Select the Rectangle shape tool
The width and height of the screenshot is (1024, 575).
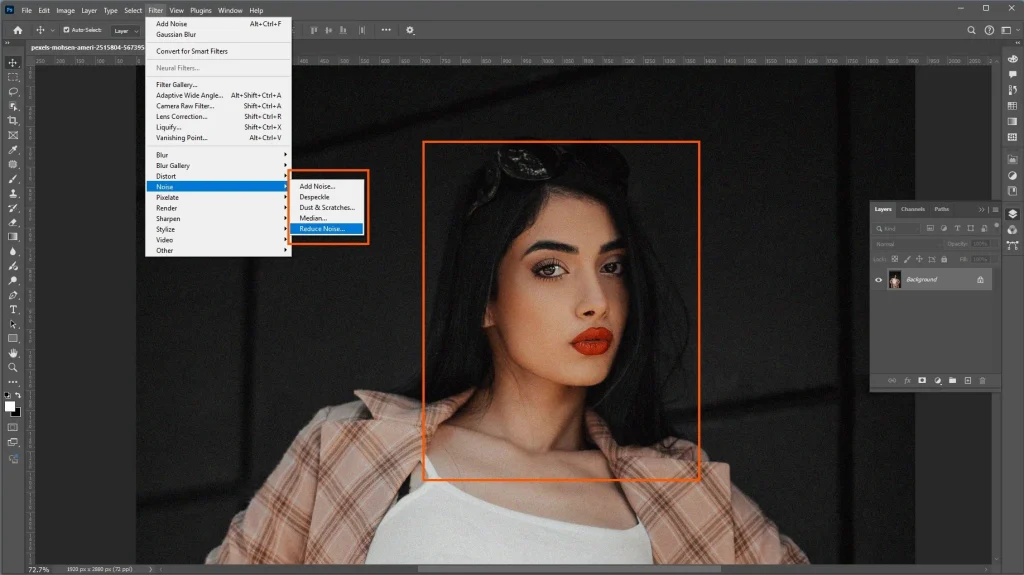coord(13,338)
